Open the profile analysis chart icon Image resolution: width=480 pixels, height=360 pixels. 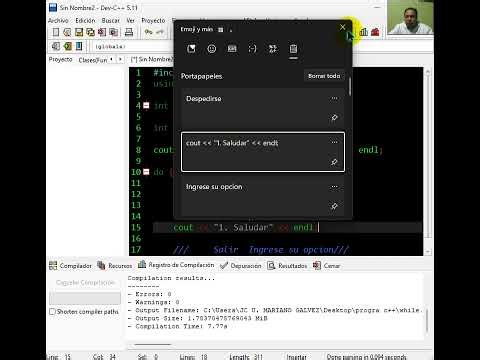[x=364, y=32]
